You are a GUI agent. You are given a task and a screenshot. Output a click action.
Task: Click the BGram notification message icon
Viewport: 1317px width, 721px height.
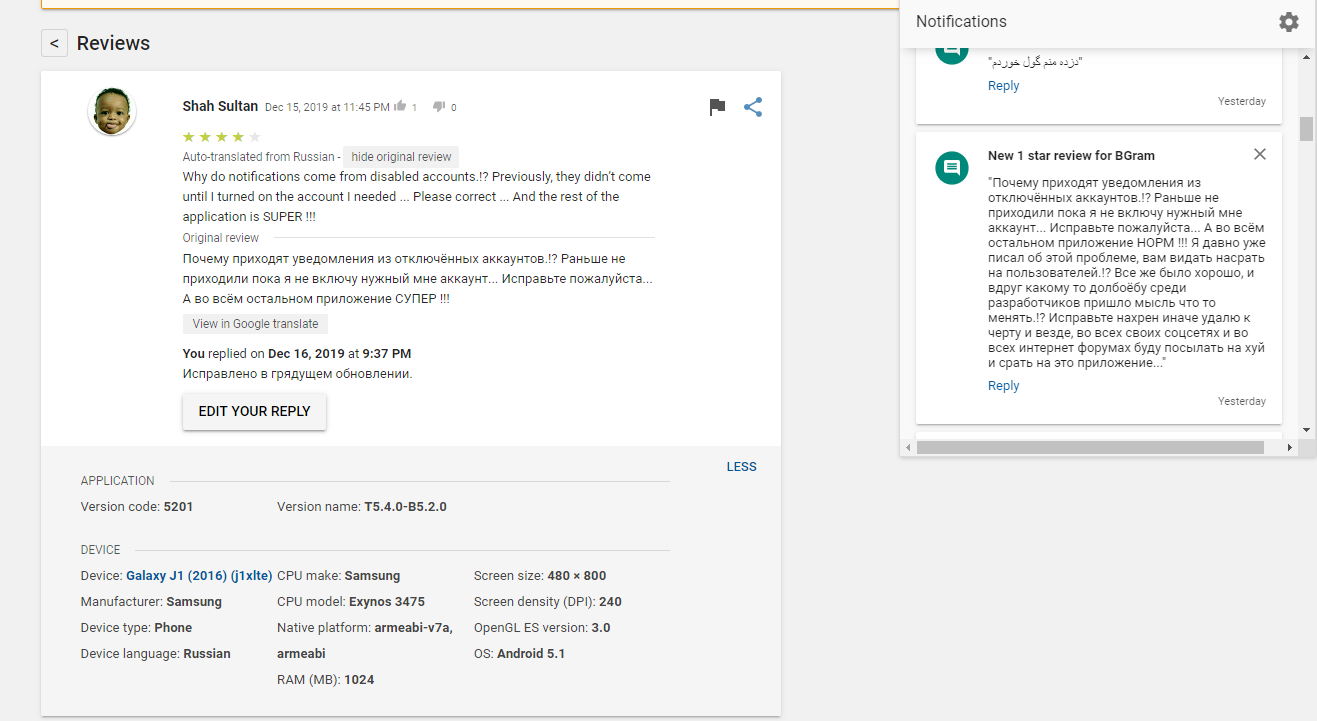click(x=952, y=167)
